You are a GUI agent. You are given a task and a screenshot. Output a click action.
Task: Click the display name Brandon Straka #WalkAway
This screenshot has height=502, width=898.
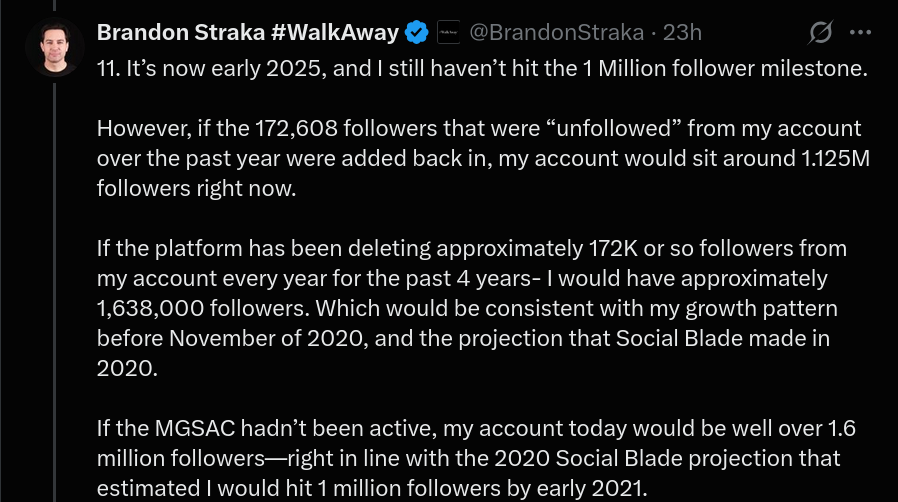247,33
